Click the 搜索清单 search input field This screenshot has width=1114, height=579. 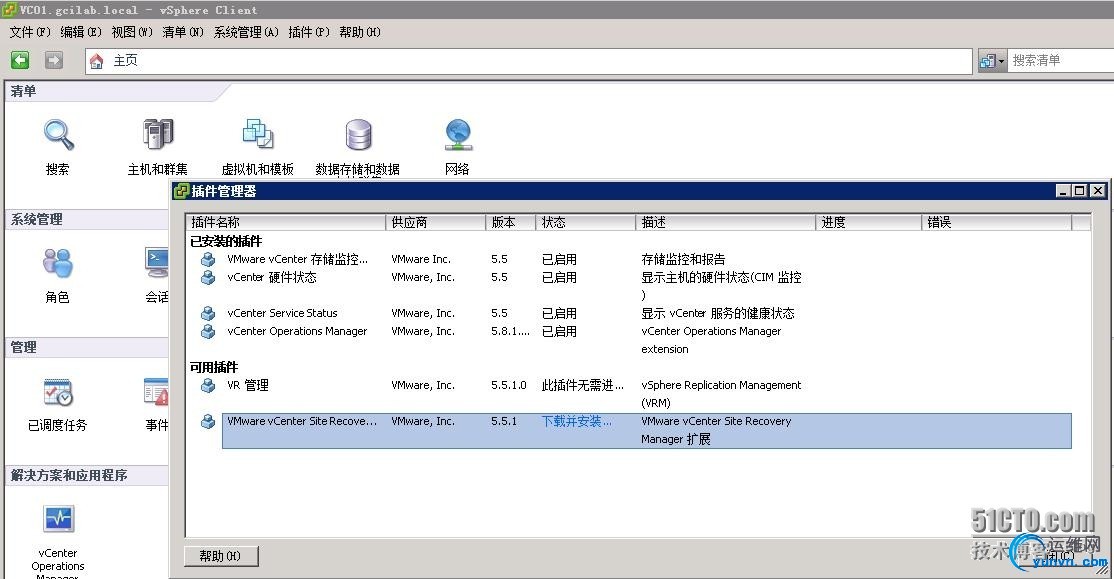pyautogui.click(x=1061, y=61)
